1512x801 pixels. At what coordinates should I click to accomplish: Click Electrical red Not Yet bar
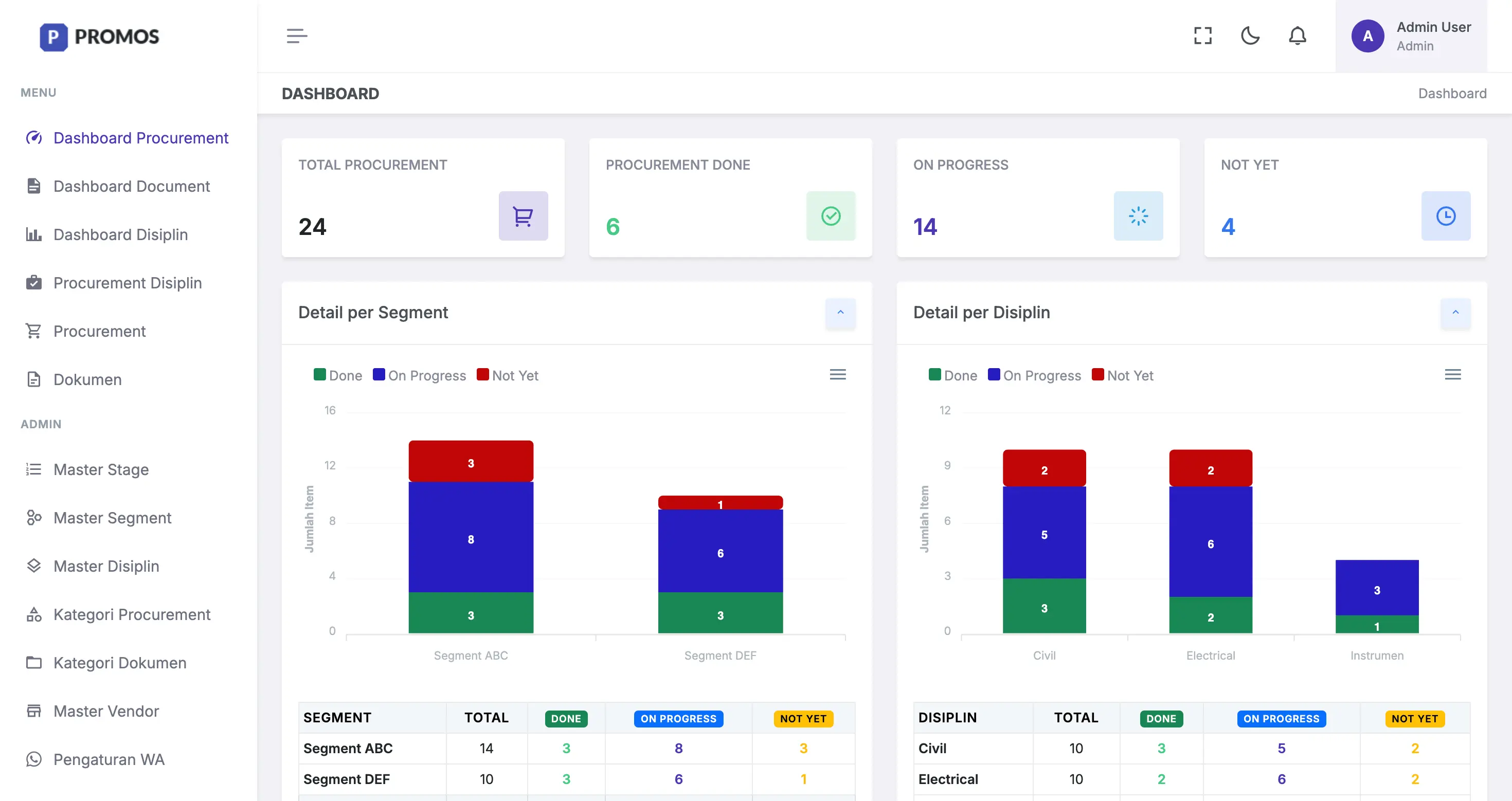tap(1210, 468)
